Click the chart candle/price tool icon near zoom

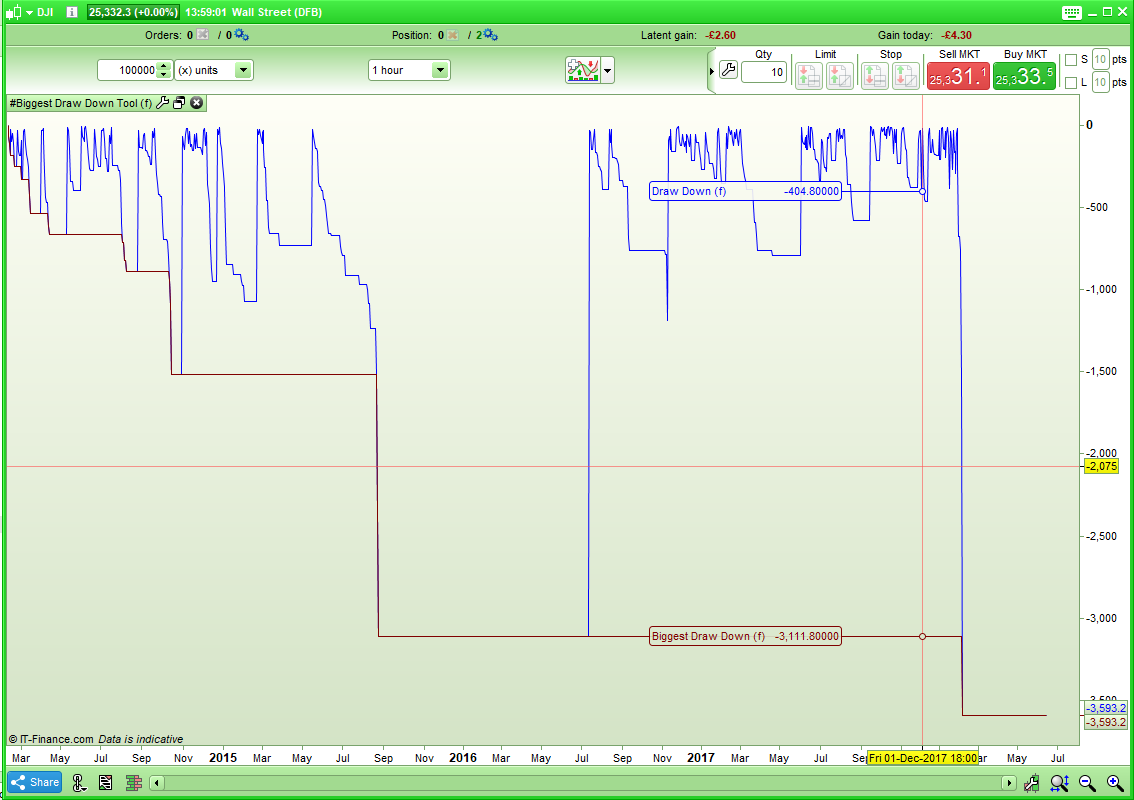point(1031,782)
